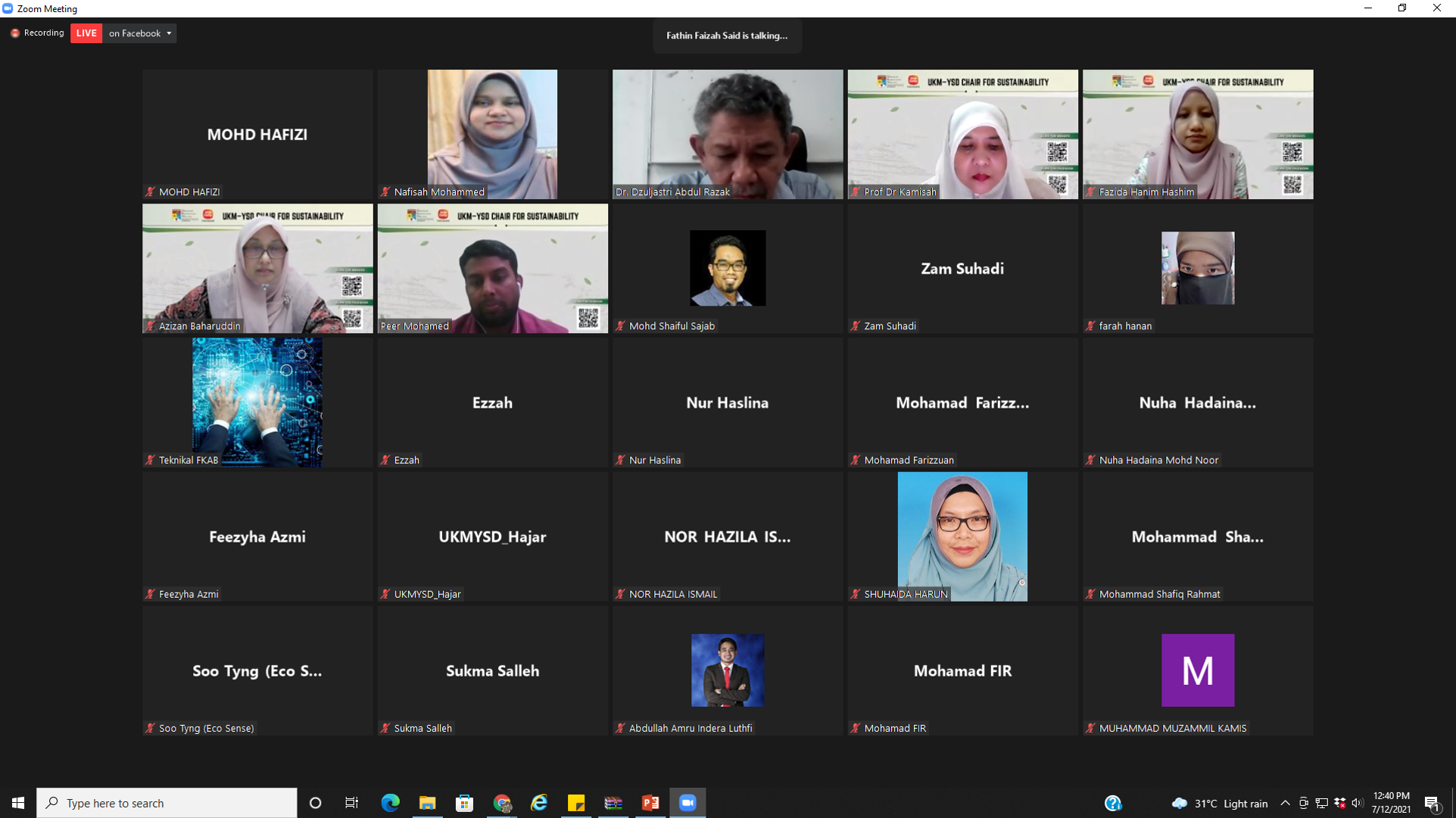Select Dr. Dzuljastri Abdul Razak video tile
1456x818 pixels.
click(727, 134)
